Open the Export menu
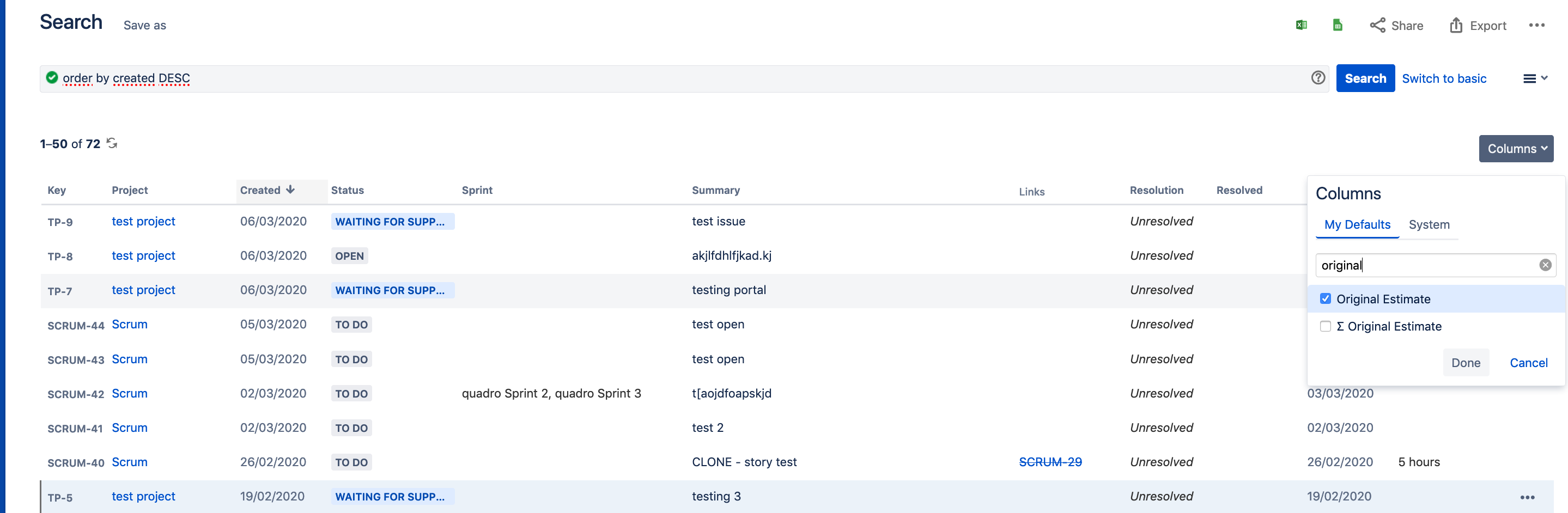Screen dimensions: 1568x513 tap(1478, 26)
